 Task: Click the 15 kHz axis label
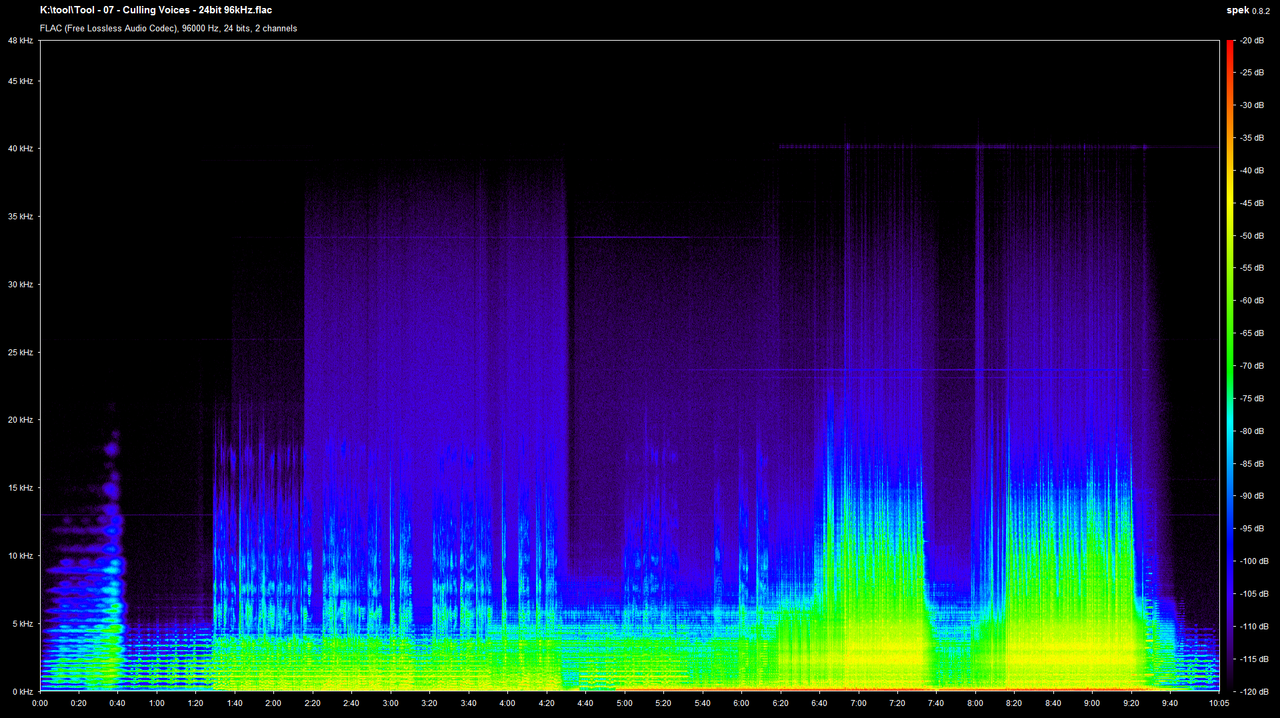tap(20, 488)
